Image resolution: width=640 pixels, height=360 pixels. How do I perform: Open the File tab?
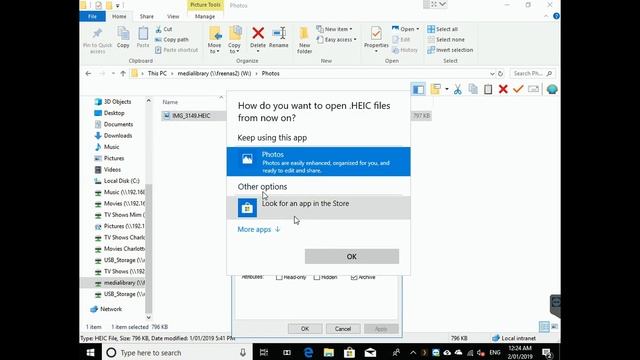click(93, 16)
